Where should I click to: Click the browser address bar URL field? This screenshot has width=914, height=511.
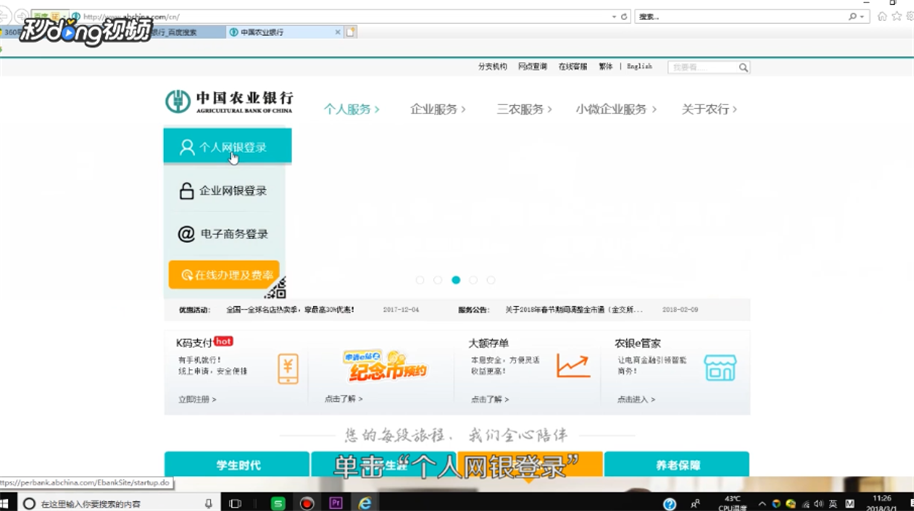click(344, 17)
